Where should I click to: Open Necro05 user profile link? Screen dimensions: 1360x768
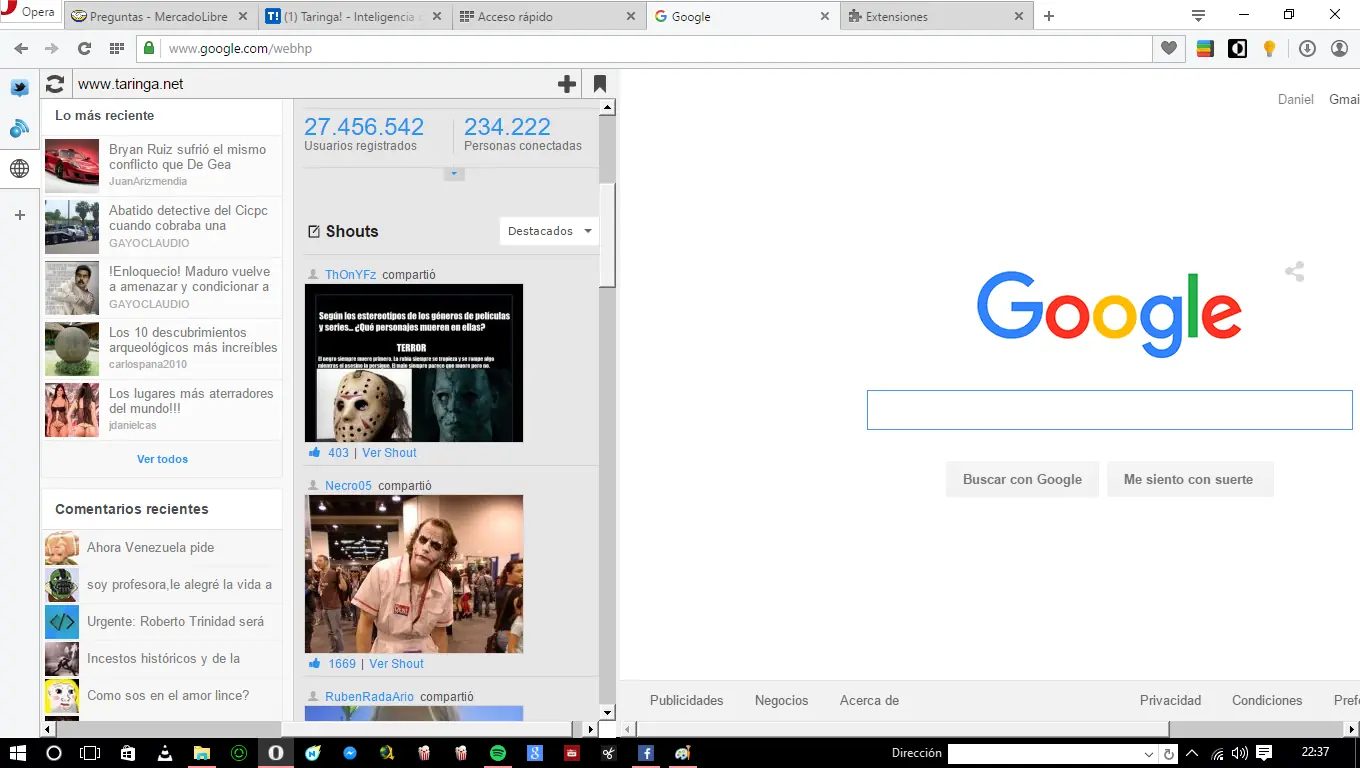pyautogui.click(x=348, y=486)
